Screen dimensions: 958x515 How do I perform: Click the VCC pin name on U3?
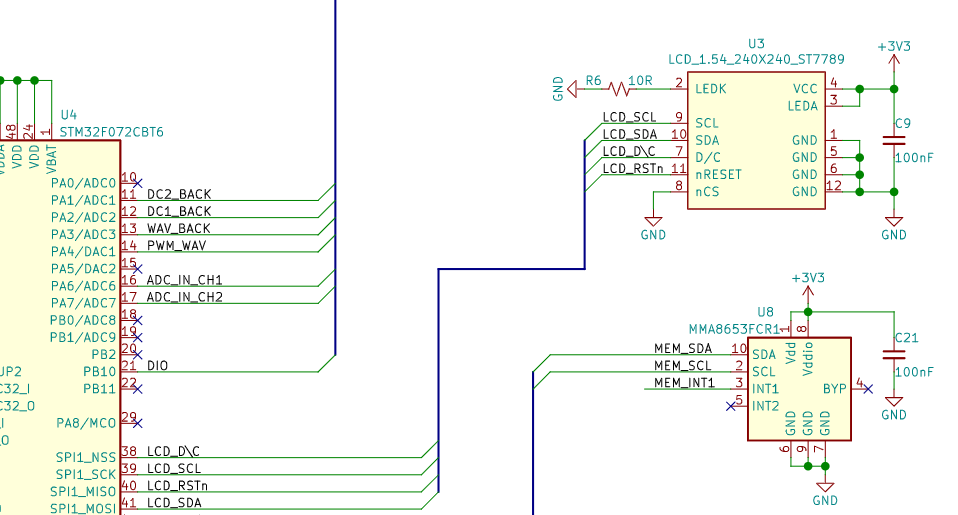[x=805, y=89]
